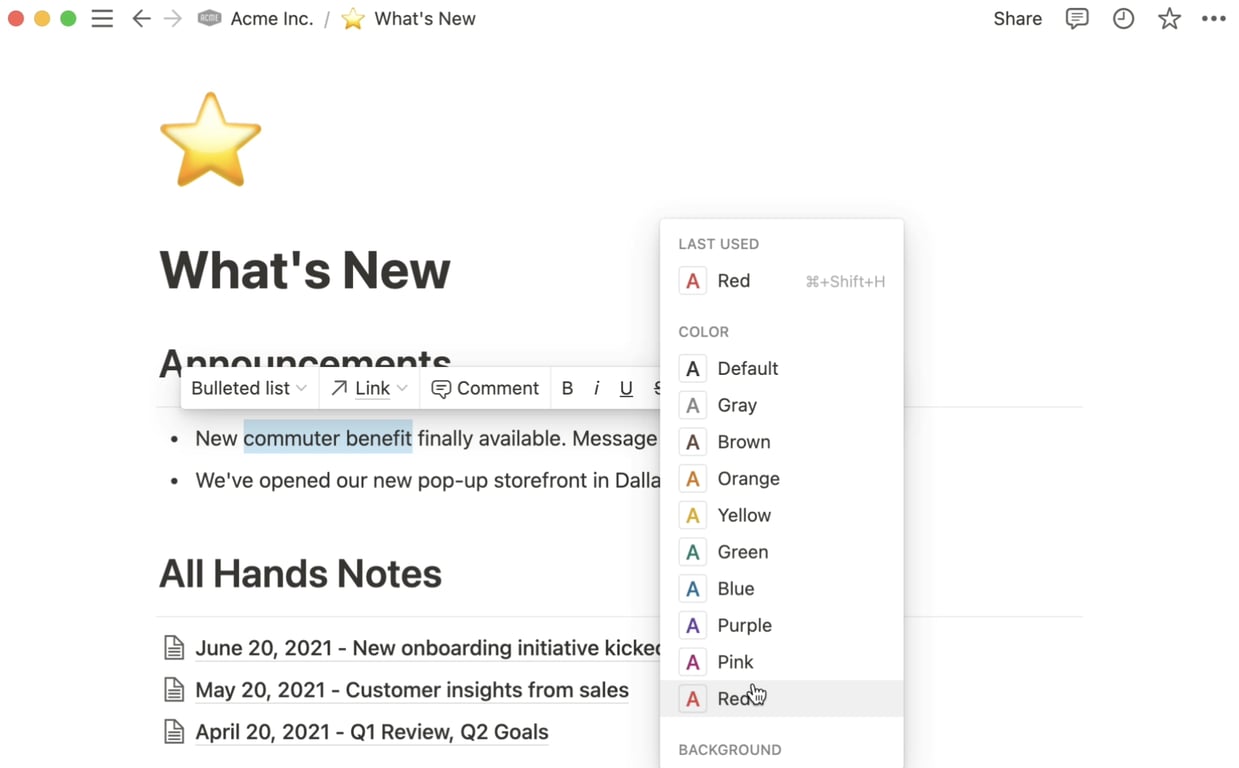Viewport: 1239px width, 768px height.
Task: Toggle bold formatting
Action: (567, 389)
